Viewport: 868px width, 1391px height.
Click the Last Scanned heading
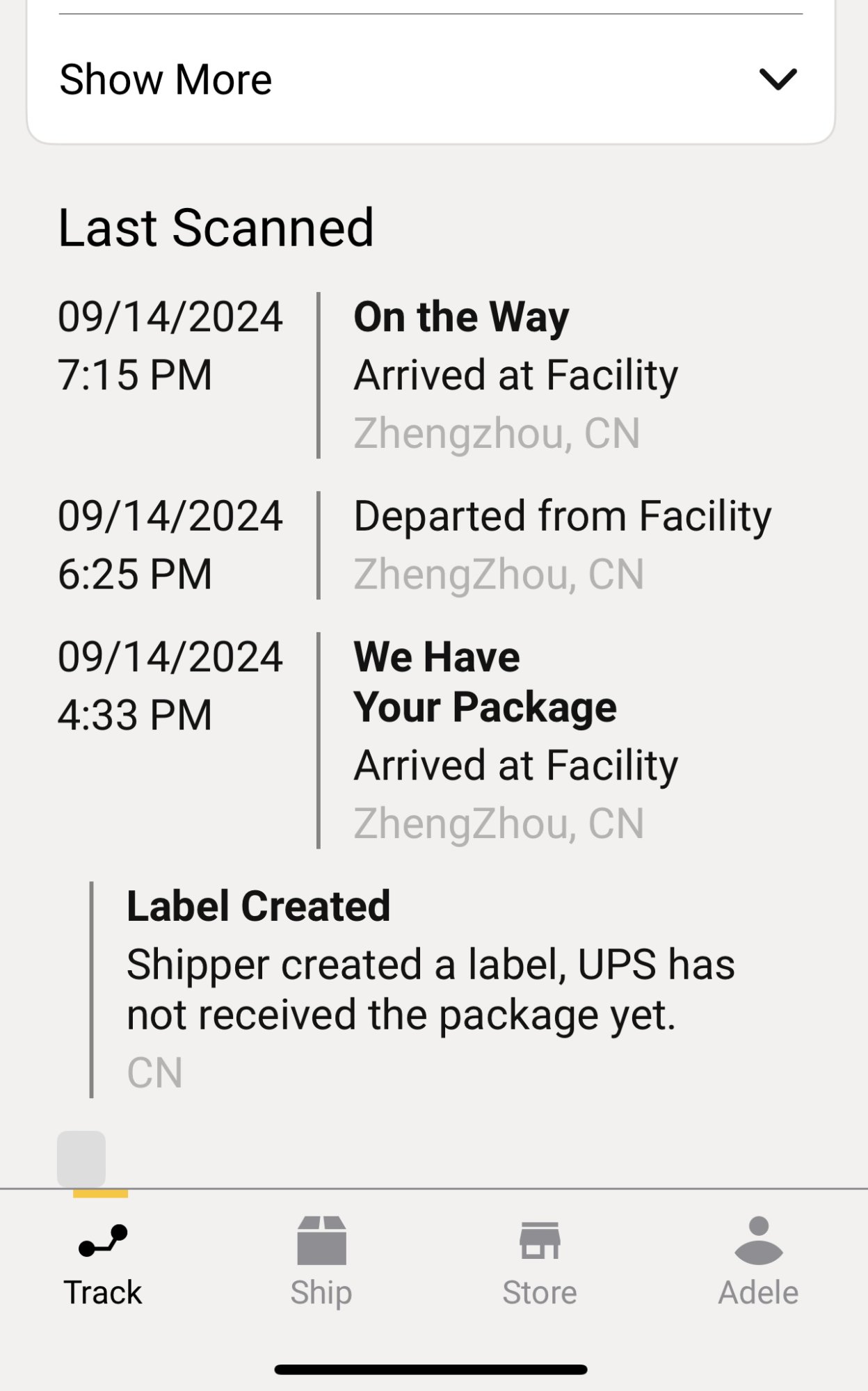pyautogui.click(x=216, y=228)
